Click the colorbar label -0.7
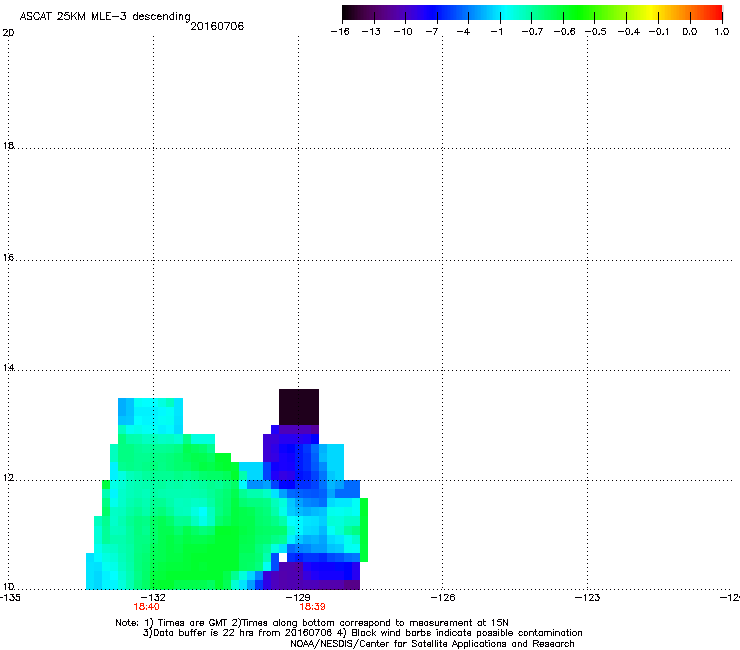The height and width of the screenshot is (650, 740). (532, 32)
